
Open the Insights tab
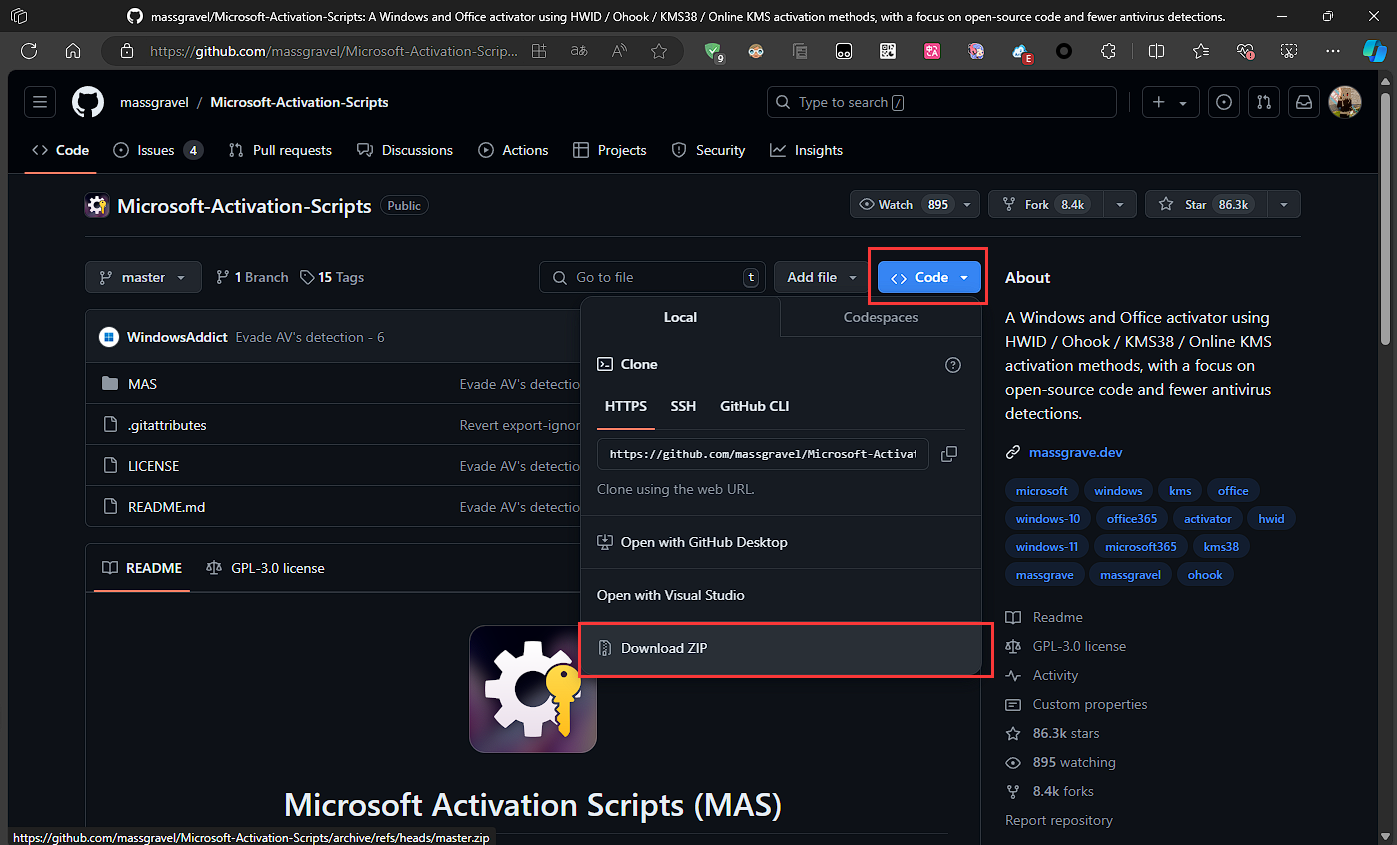(x=806, y=150)
